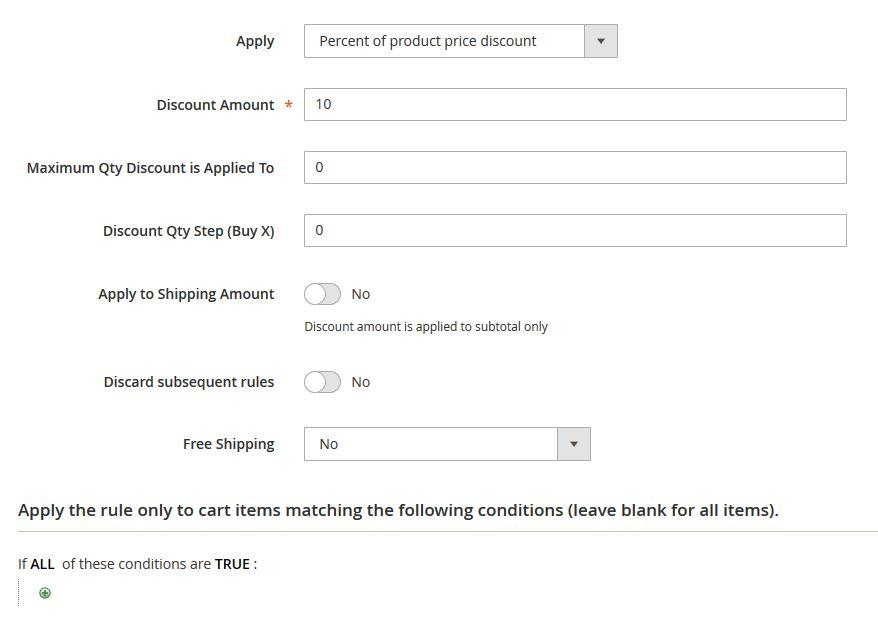Screen dimensions: 878x629
Task: Click the 'Discount amount is applied to subtotal only' note
Action: (x=426, y=327)
